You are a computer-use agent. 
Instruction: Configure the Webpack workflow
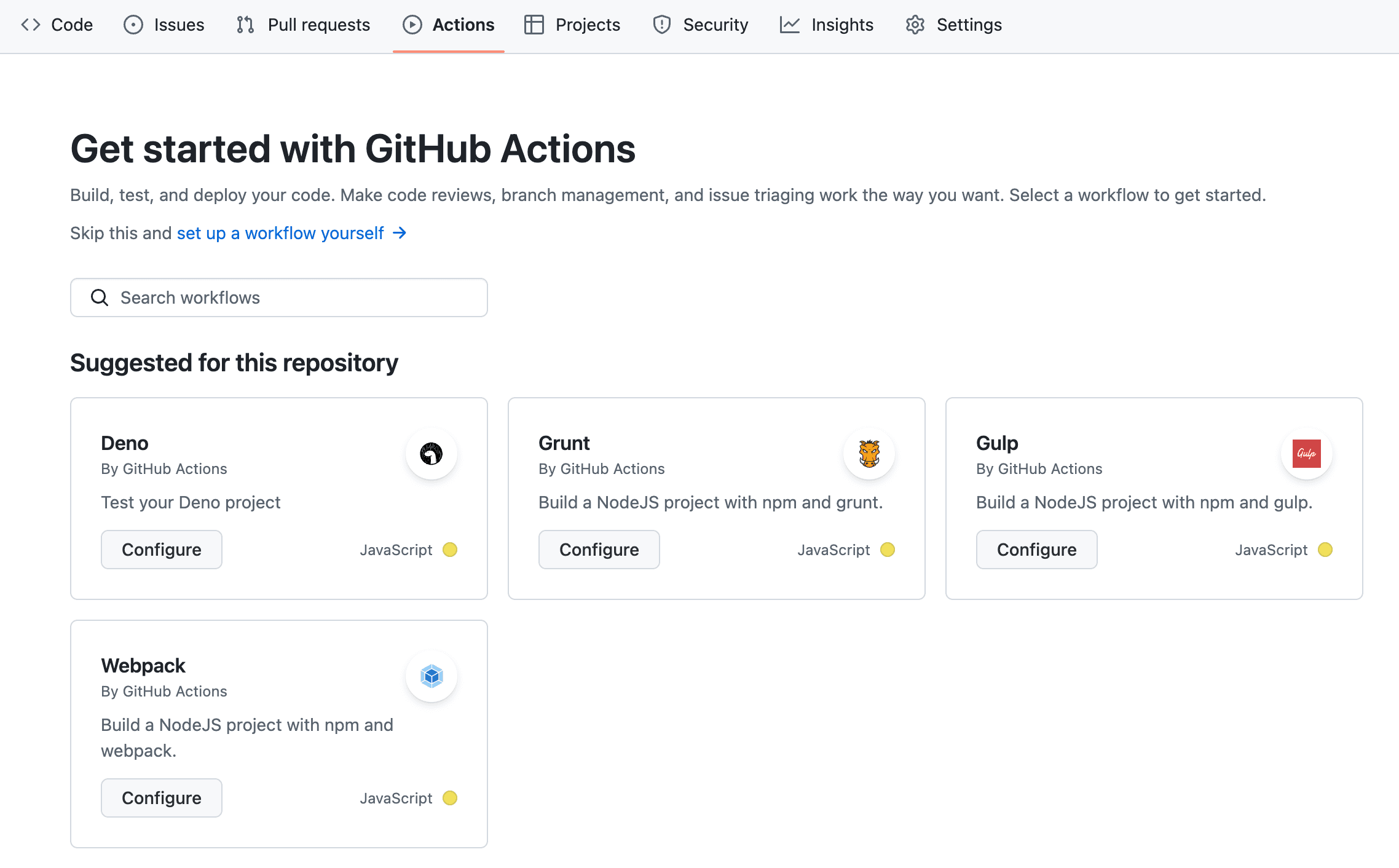161,798
